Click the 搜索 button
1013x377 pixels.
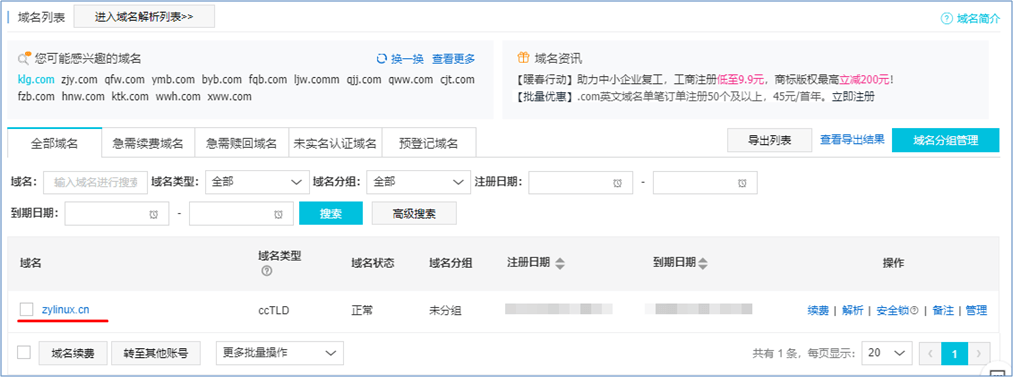point(331,214)
